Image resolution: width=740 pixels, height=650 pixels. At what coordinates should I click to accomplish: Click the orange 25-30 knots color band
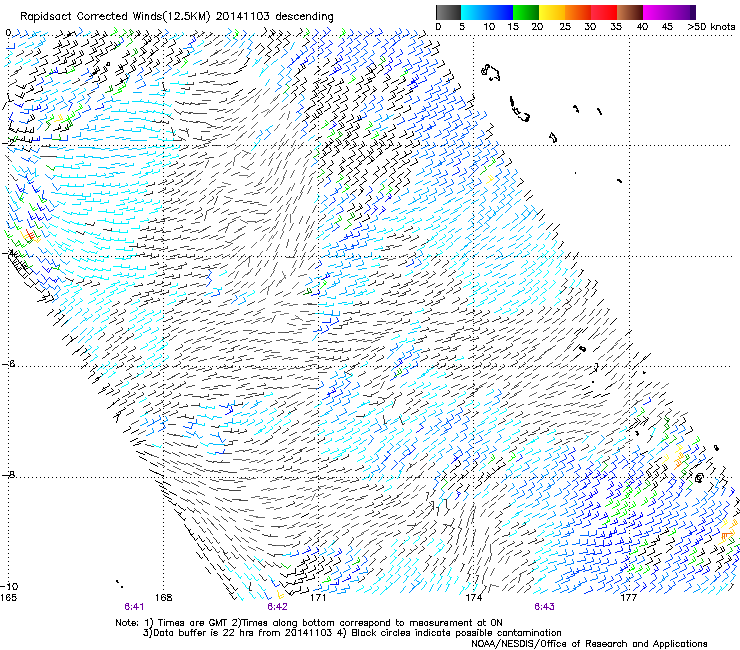tap(578, 12)
